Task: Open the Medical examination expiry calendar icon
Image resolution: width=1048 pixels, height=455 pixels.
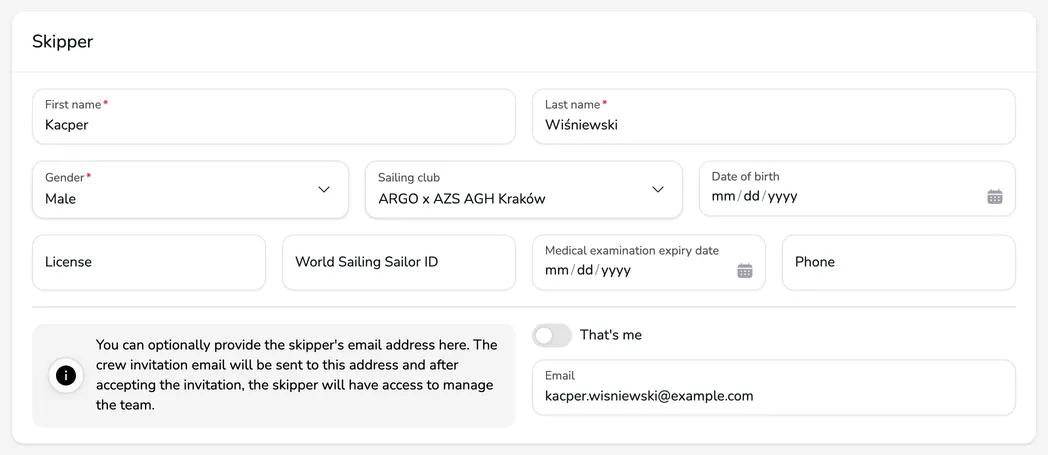Action: [745, 270]
